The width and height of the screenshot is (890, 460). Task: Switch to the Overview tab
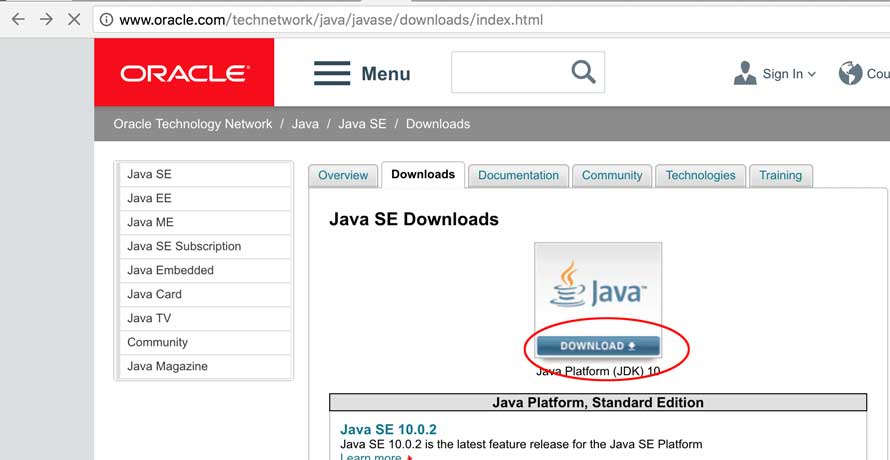click(343, 175)
